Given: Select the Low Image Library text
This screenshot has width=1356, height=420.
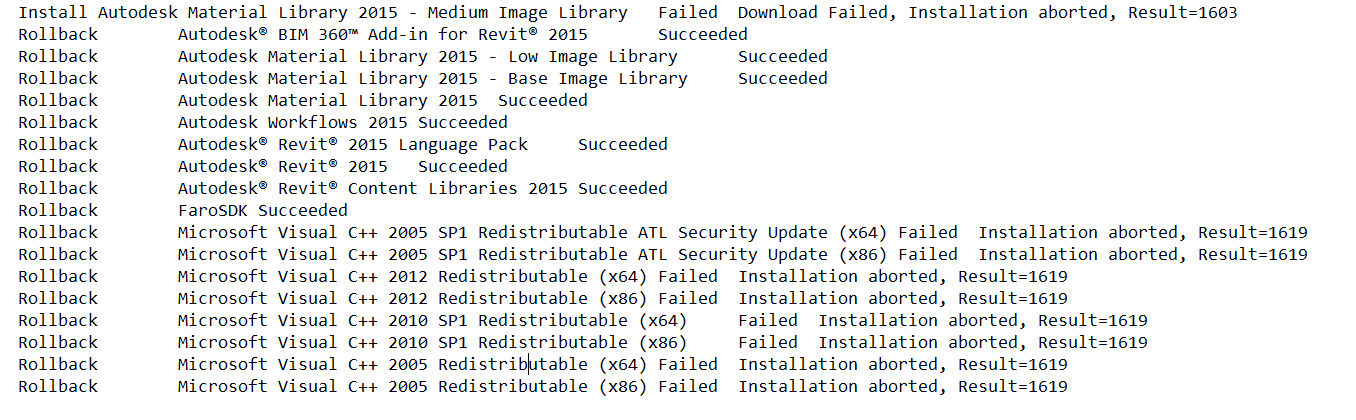Looking at the screenshot, I should tap(592, 57).
